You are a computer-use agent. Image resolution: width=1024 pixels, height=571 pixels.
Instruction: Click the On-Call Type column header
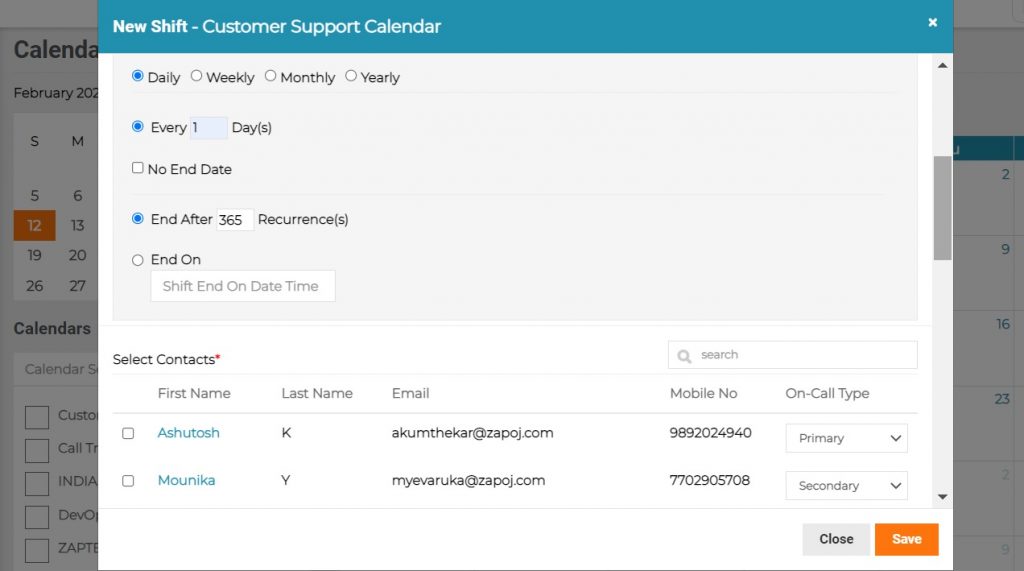827,393
